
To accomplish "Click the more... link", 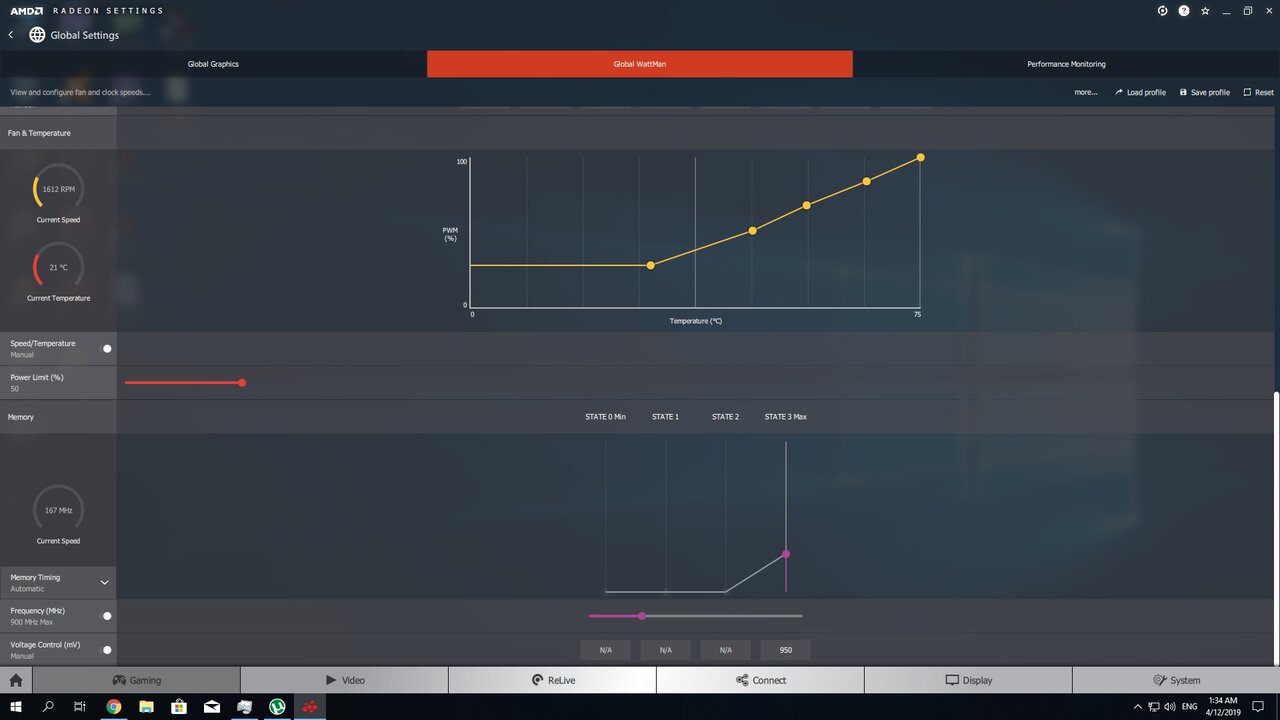I will point(1085,92).
